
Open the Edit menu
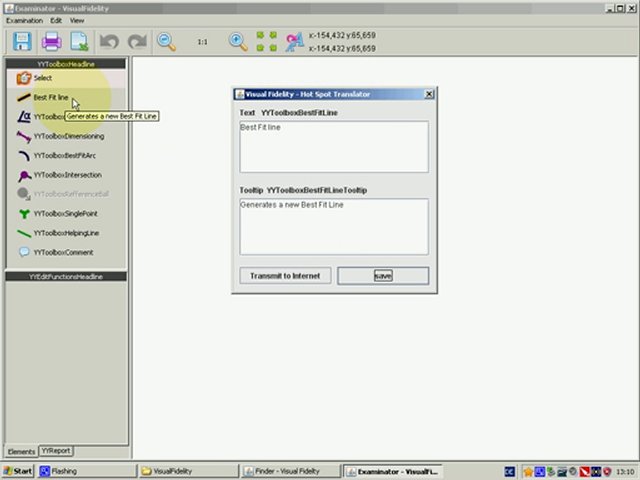(56, 20)
